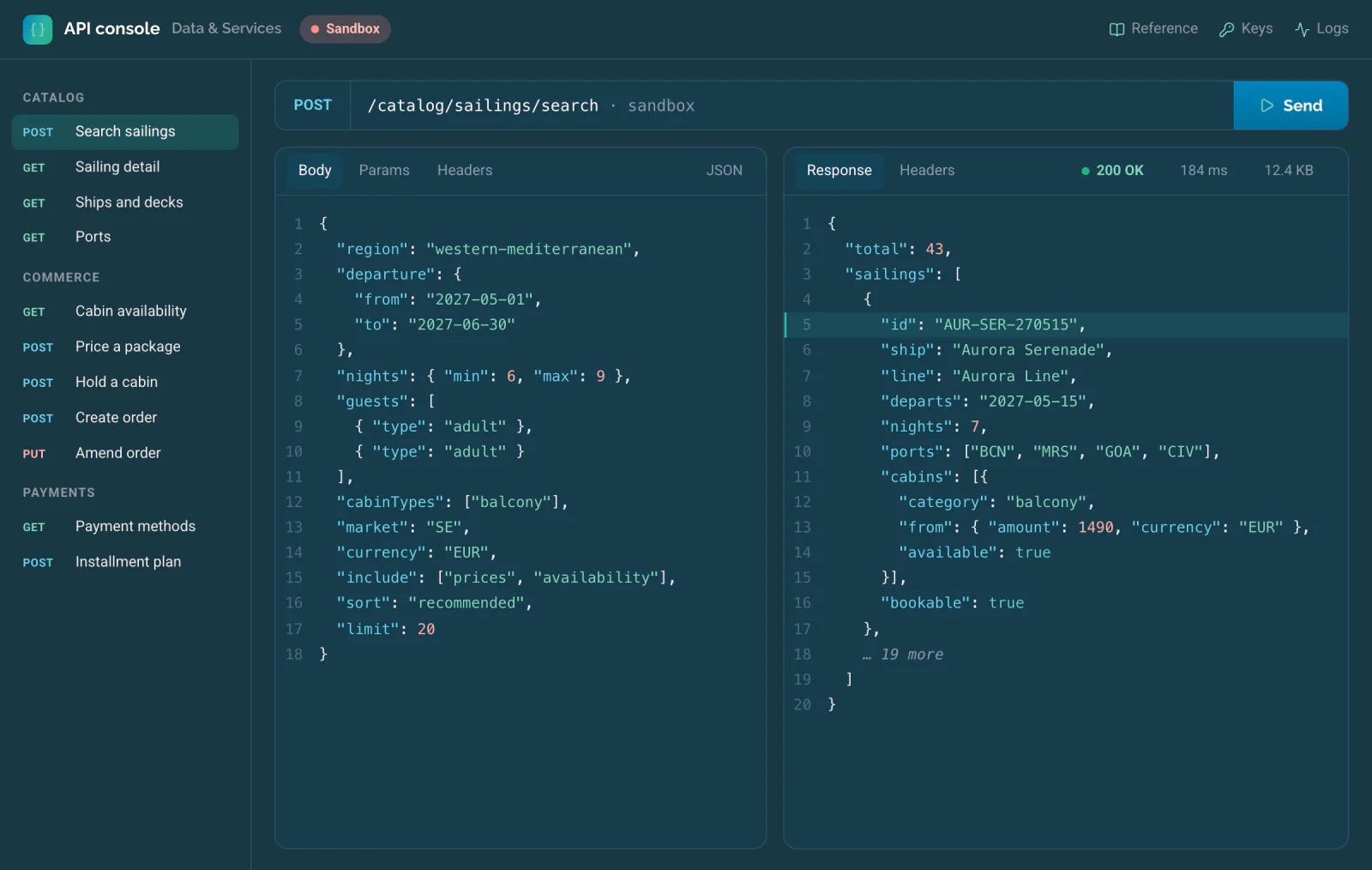This screenshot has height=870, width=1372.
Task: Open the Reference link
Action: [1153, 28]
